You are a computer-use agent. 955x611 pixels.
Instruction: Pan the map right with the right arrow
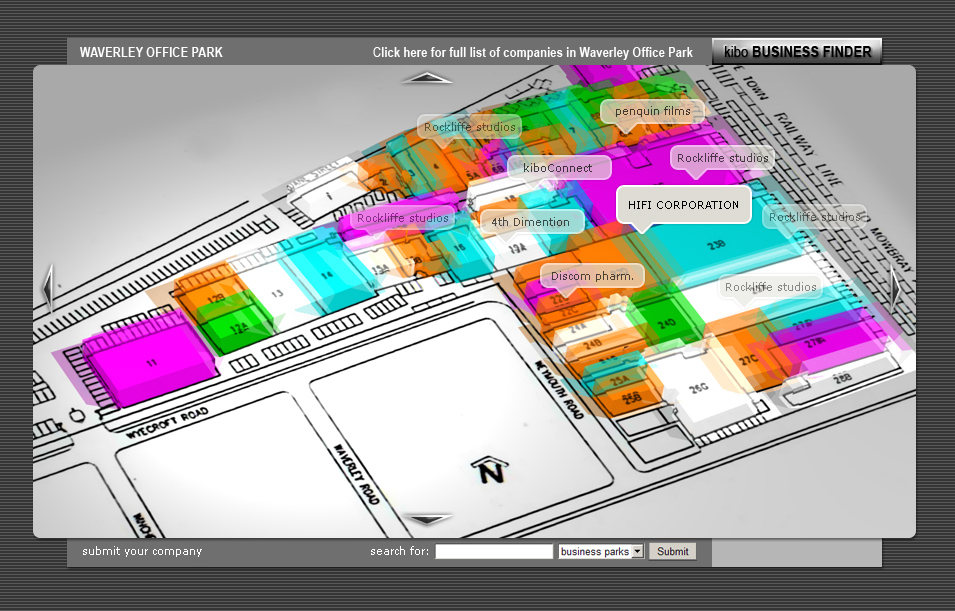point(895,289)
